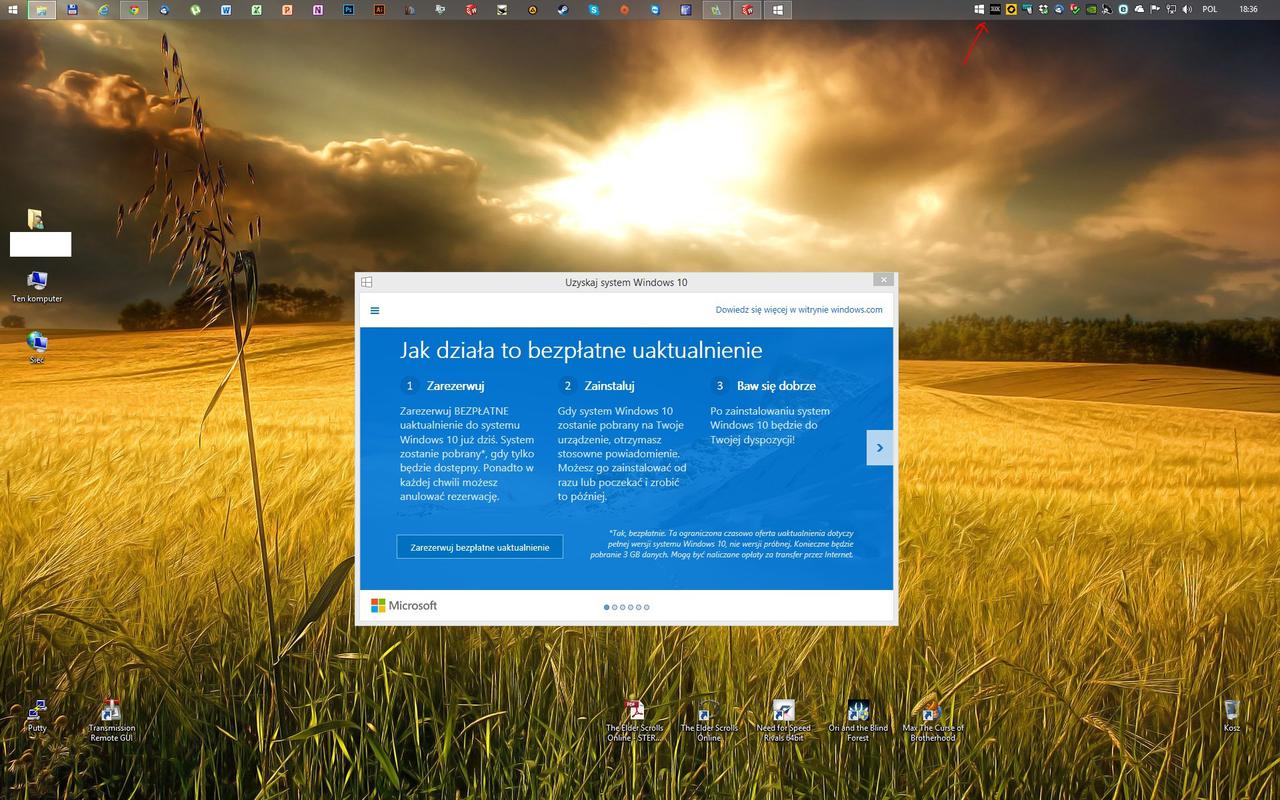Open Microsoft Word from the taskbar
1280x800 pixels.
(x=226, y=9)
